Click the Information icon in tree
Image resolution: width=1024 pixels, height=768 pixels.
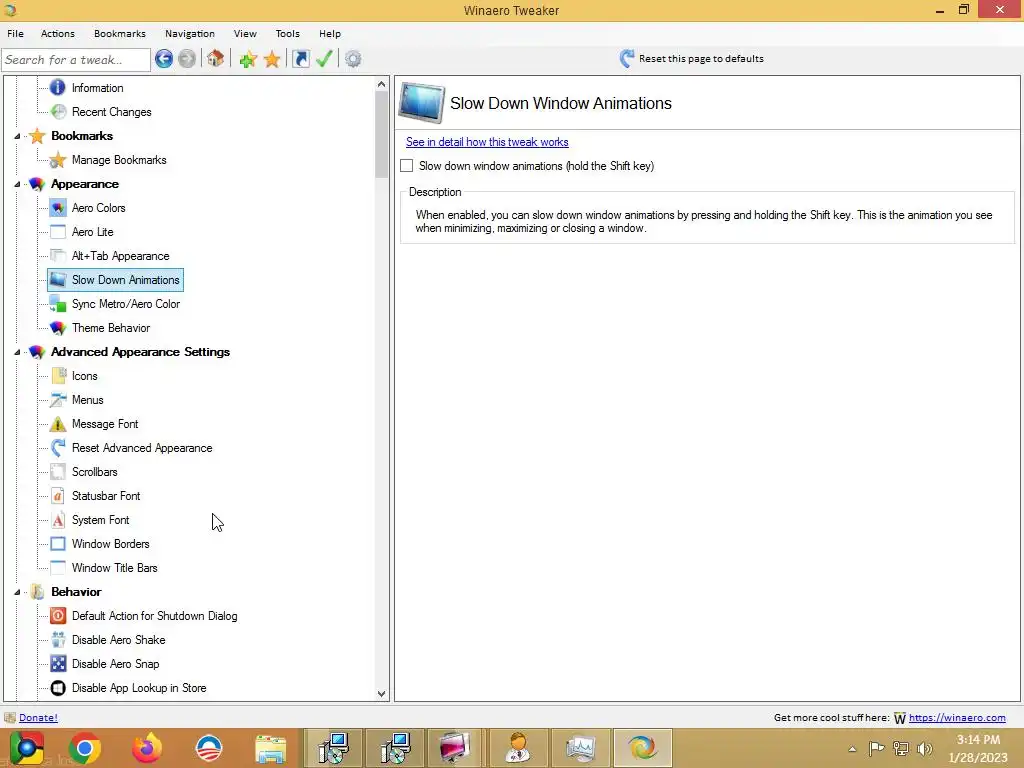pyautogui.click(x=58, y=88)
